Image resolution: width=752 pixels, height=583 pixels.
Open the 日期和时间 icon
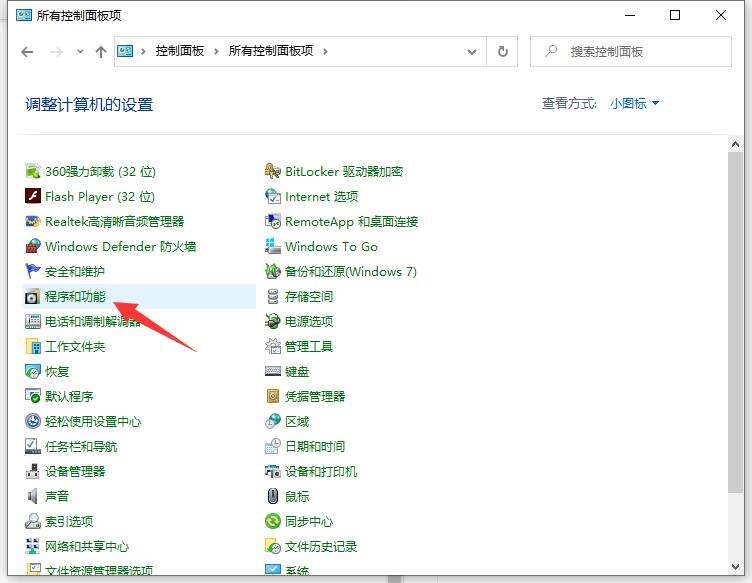click(272, 446)
